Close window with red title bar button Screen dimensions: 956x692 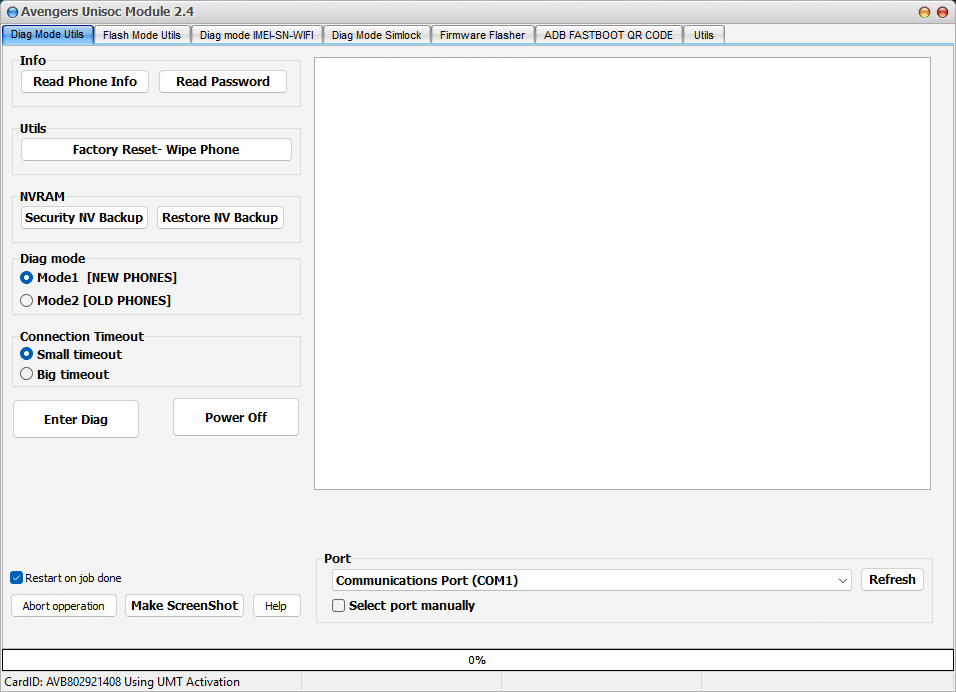(941, 12)
